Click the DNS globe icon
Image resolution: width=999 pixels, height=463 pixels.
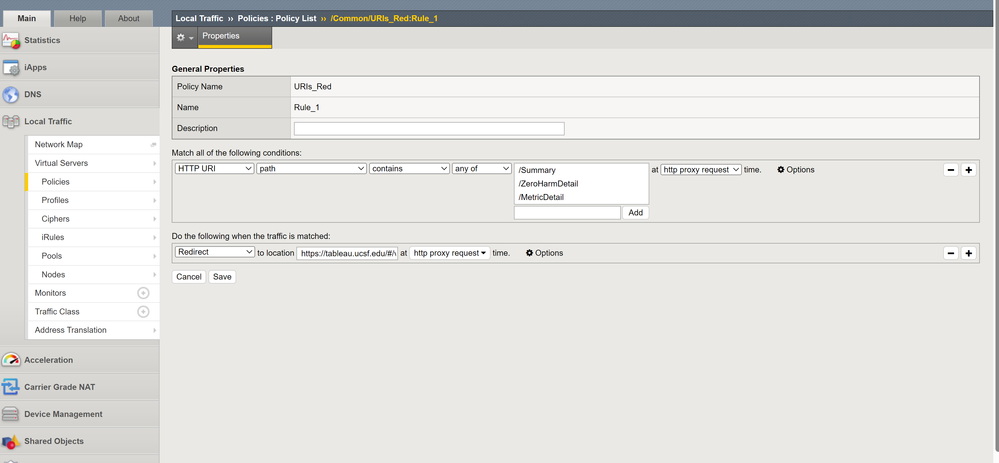pos(11,95)
